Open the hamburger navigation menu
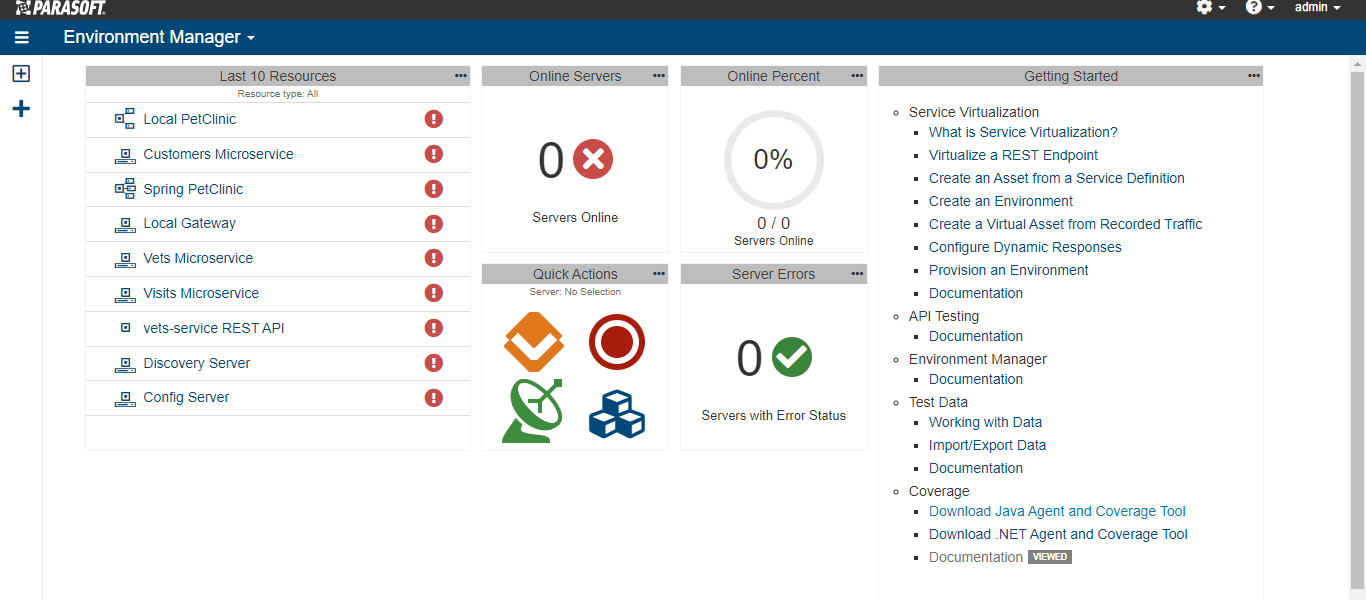This screenshot has height=600, width=1366. click(22, 38)
